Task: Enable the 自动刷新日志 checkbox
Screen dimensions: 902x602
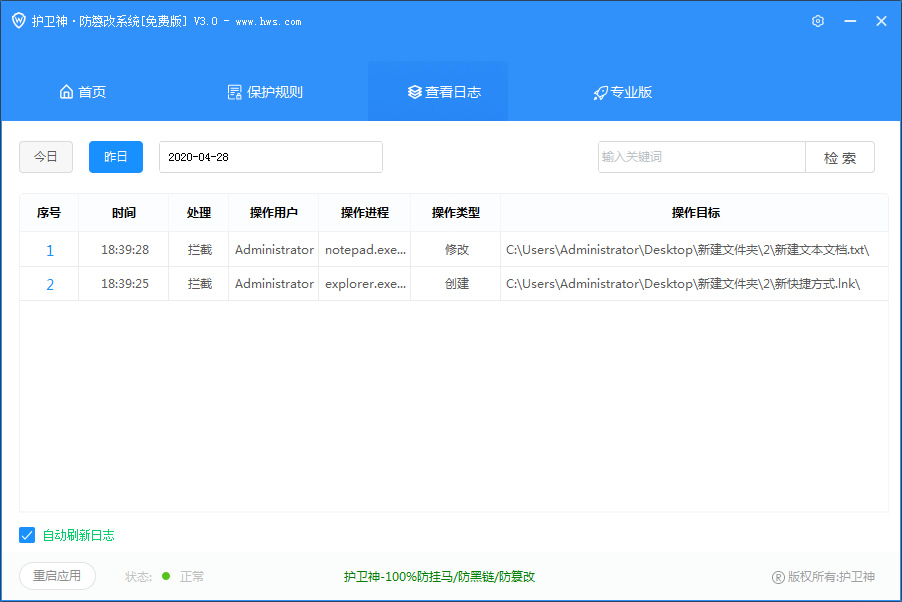Action: pos(27,535)
